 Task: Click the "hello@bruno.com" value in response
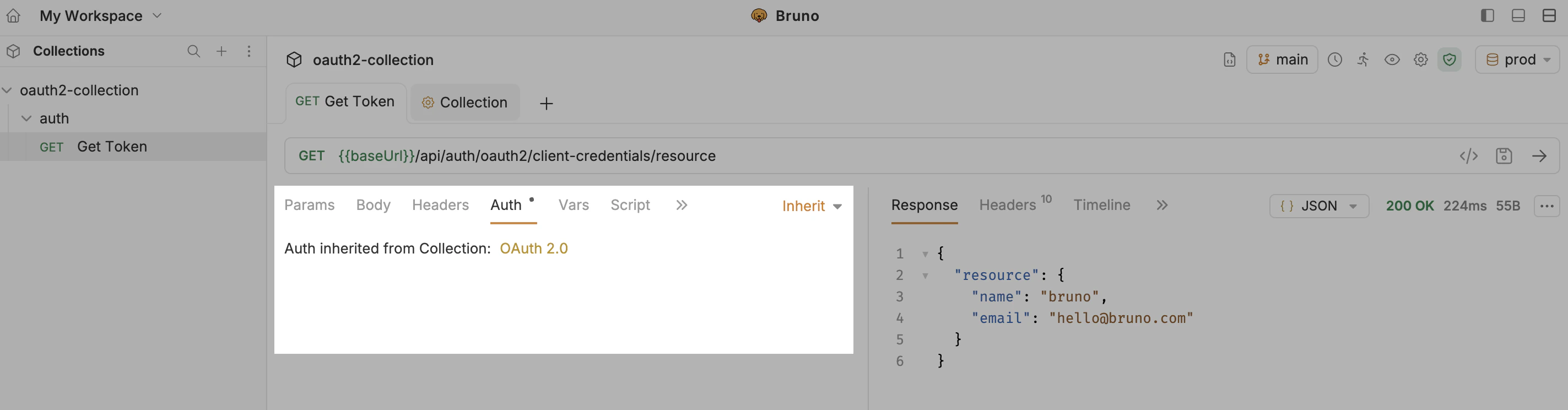click(x=1121, y=319)
